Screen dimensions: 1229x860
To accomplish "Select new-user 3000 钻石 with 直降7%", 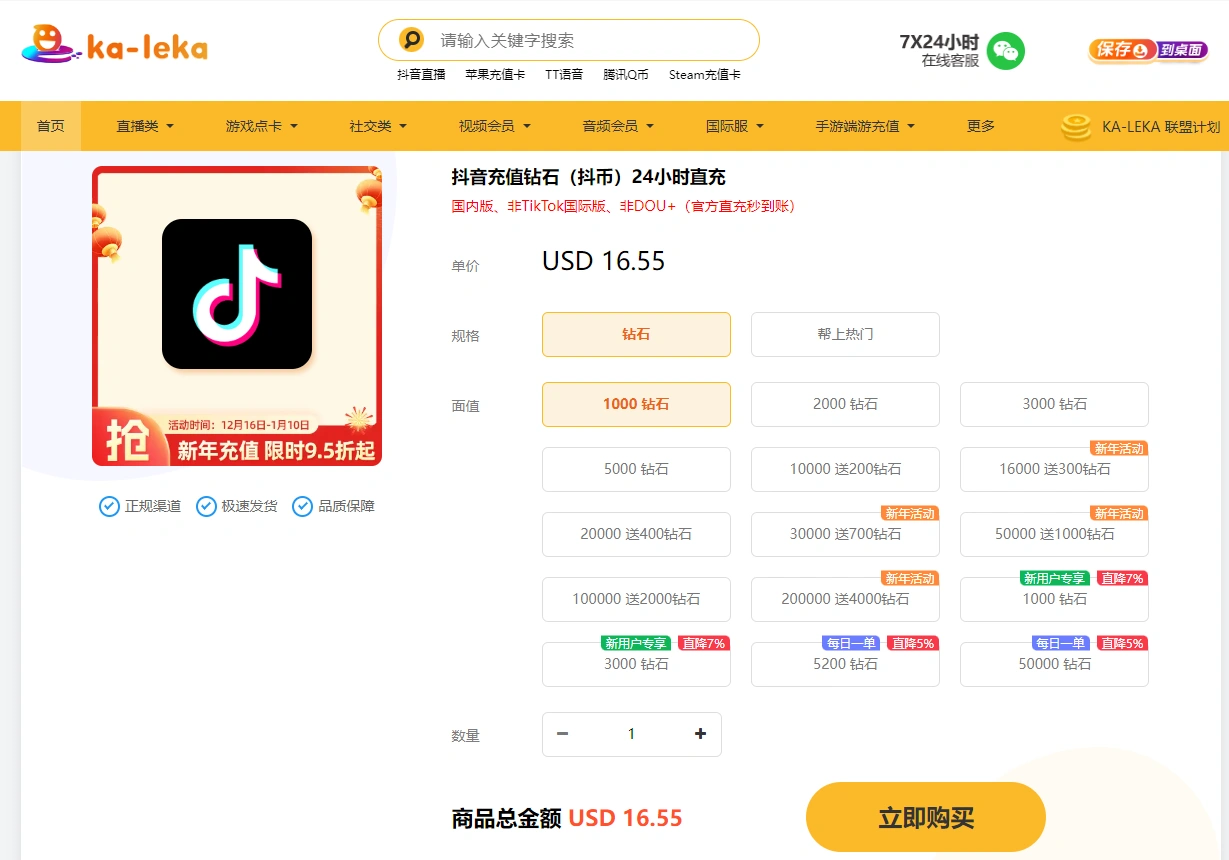I will pos(636,664).
